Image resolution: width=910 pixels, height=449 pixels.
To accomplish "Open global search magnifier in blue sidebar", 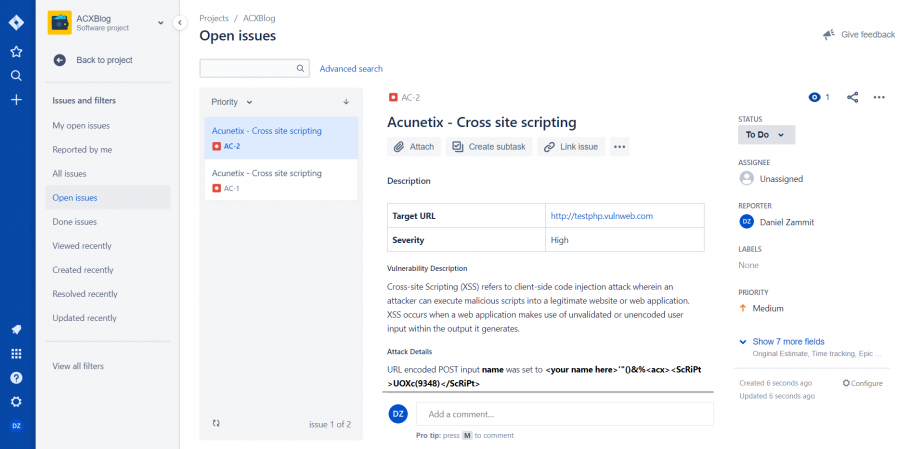I will pos(16,75).
